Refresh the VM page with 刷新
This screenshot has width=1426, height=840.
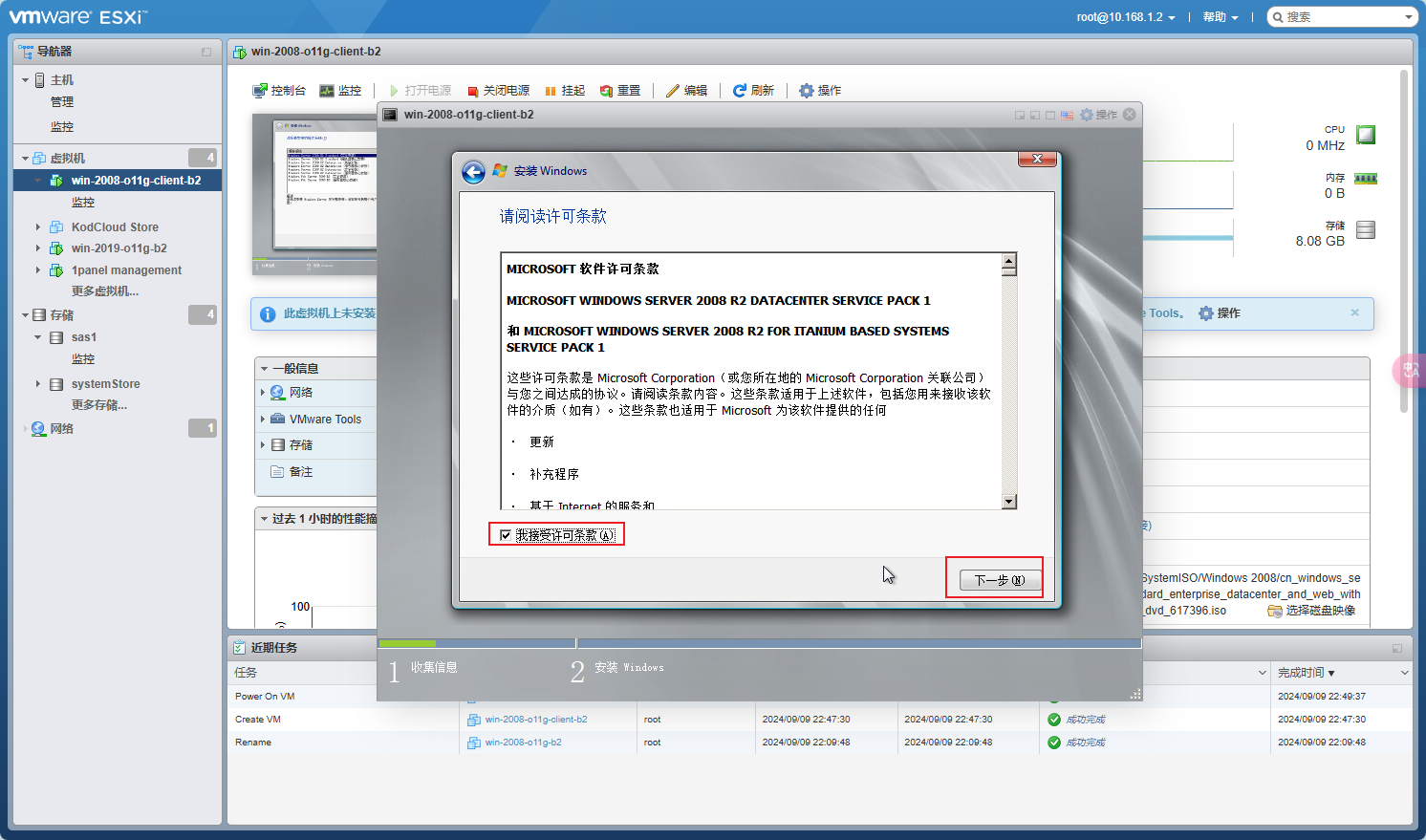pos(753,91)
